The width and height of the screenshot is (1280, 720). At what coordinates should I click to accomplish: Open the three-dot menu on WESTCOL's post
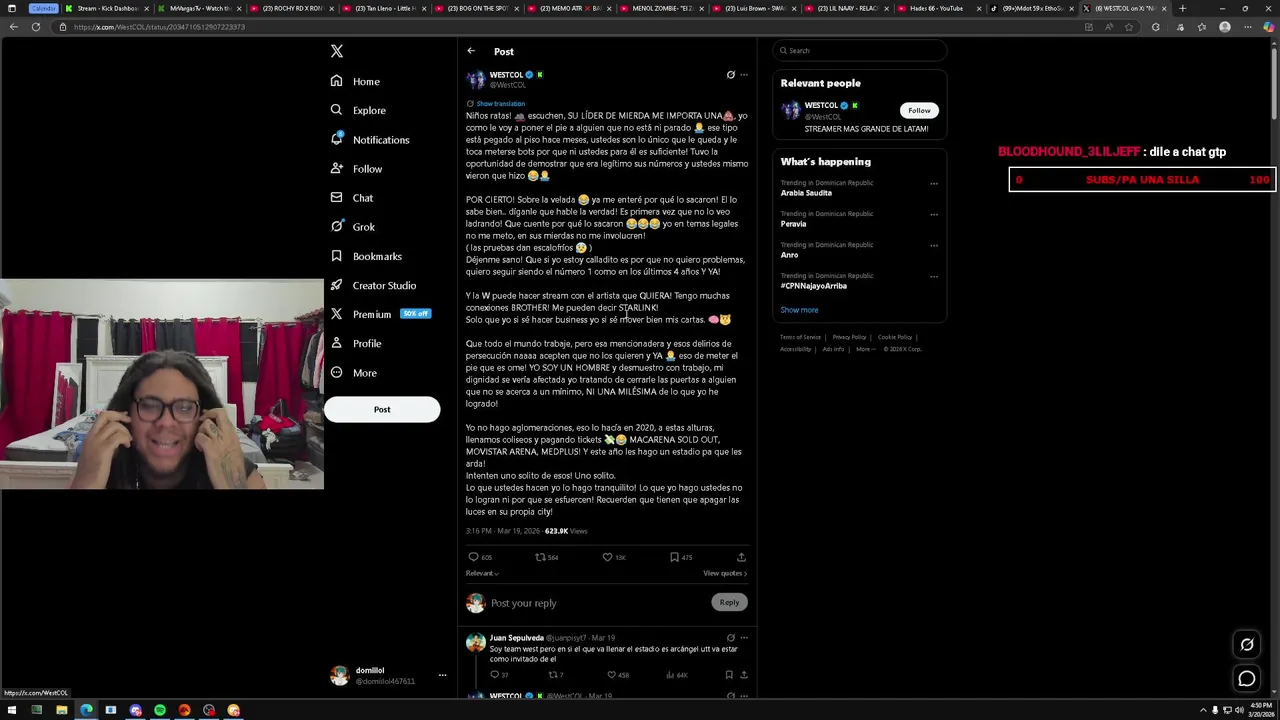743,75
